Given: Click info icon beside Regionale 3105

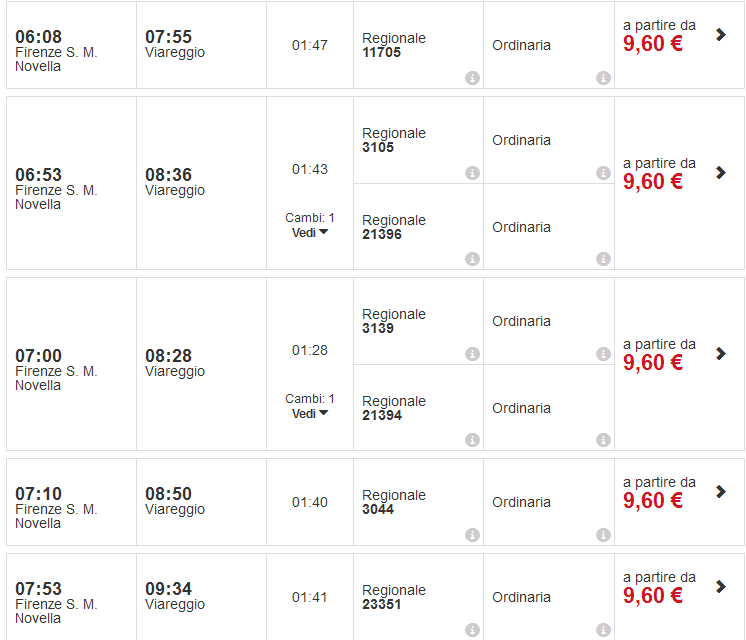Looking at the screenshot, I should (x=472, y=173).
